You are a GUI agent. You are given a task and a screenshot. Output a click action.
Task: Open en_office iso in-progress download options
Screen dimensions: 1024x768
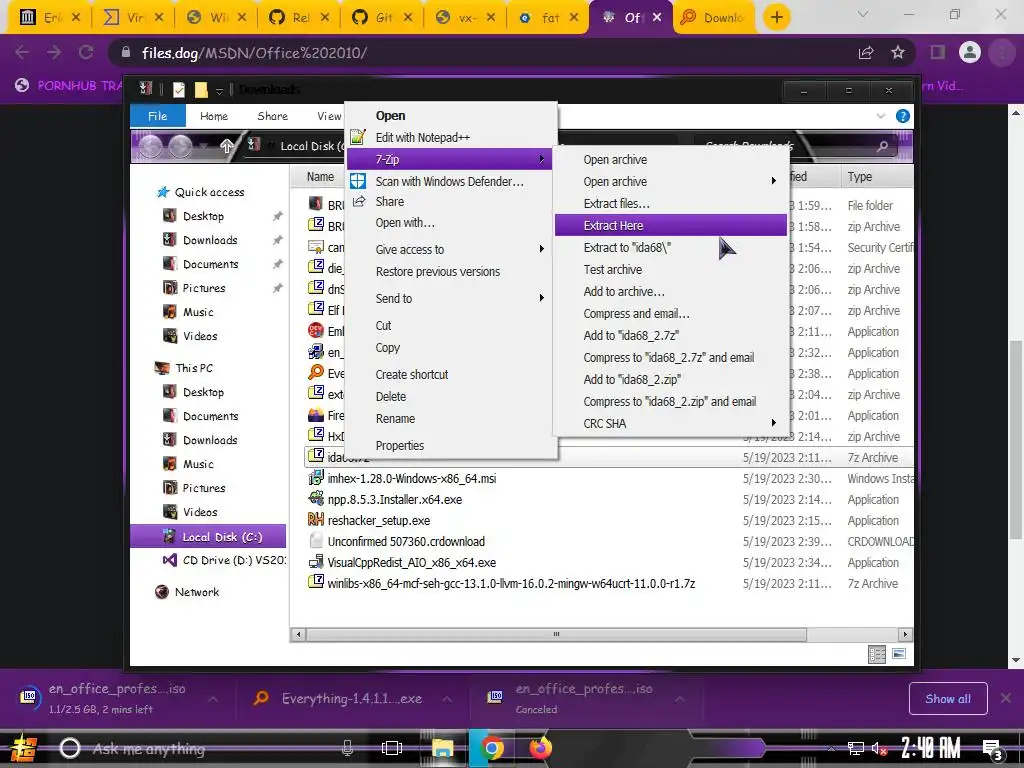213,699
